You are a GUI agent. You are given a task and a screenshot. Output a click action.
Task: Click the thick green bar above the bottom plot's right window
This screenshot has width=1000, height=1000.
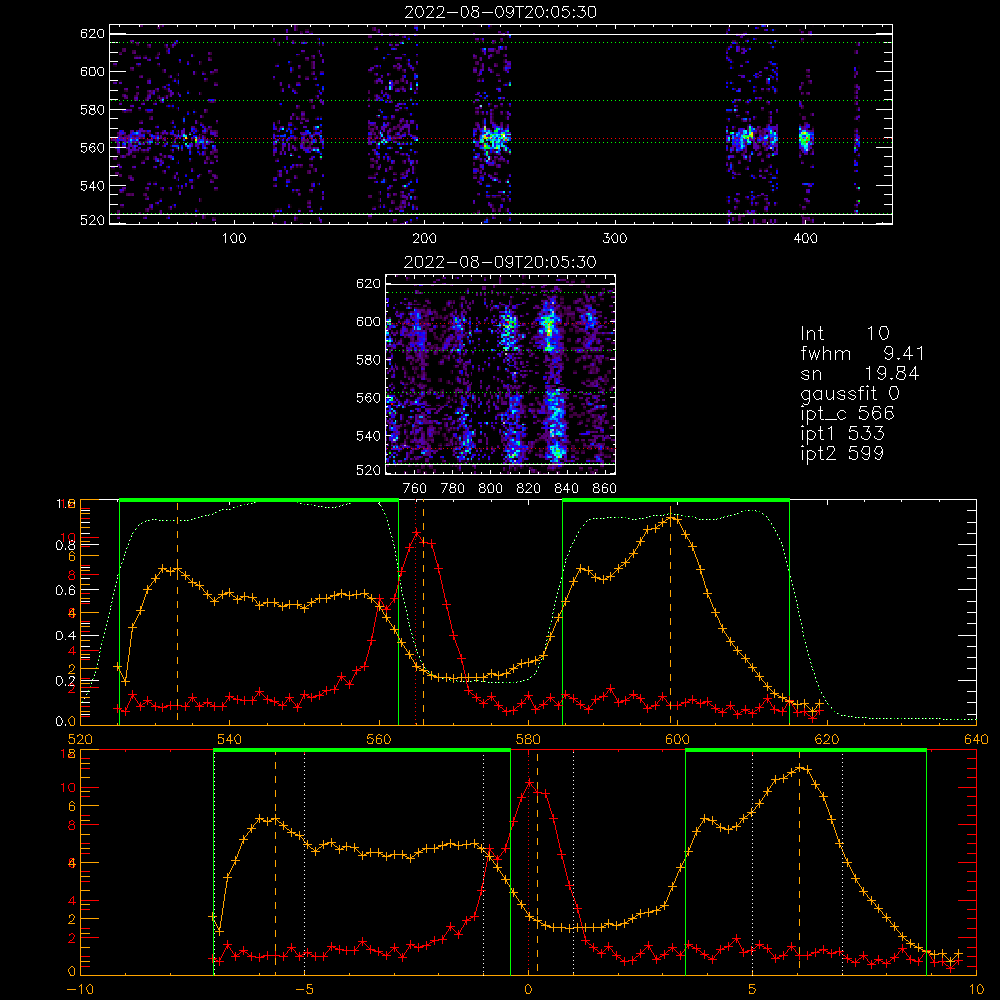pos(805,750)
